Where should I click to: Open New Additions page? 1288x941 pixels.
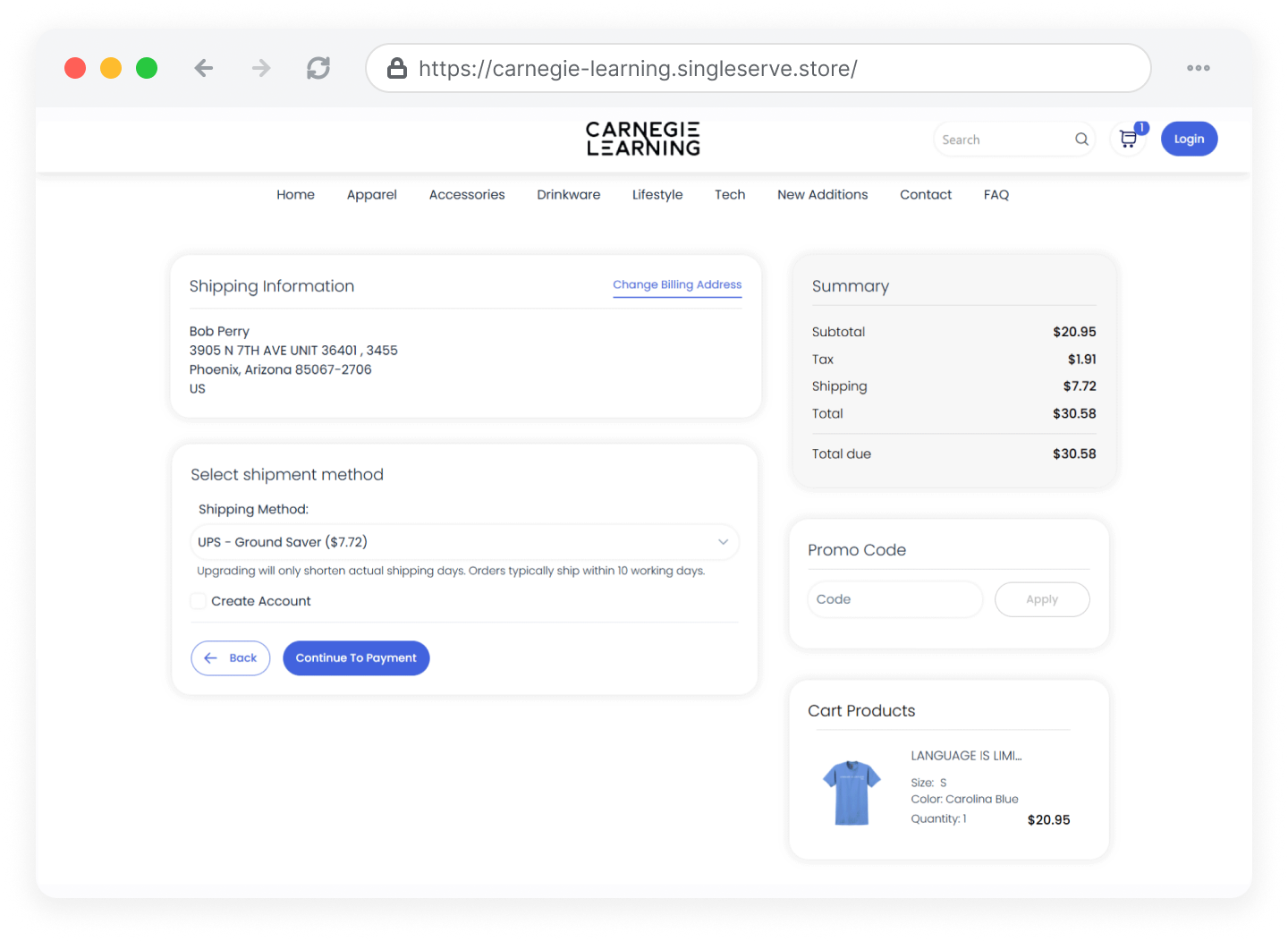pyautogui.click(x=823, y=195)
